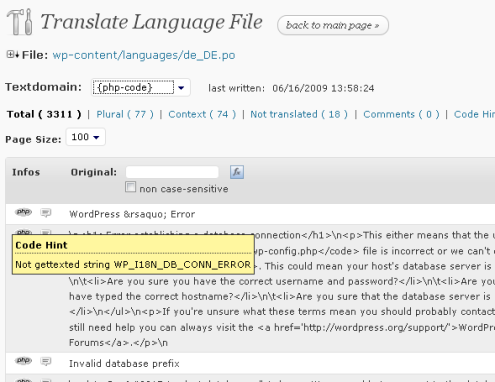Show the Comments ( 0 ) filter
Viewport: 495px width, 382px height.
[401, 114]
